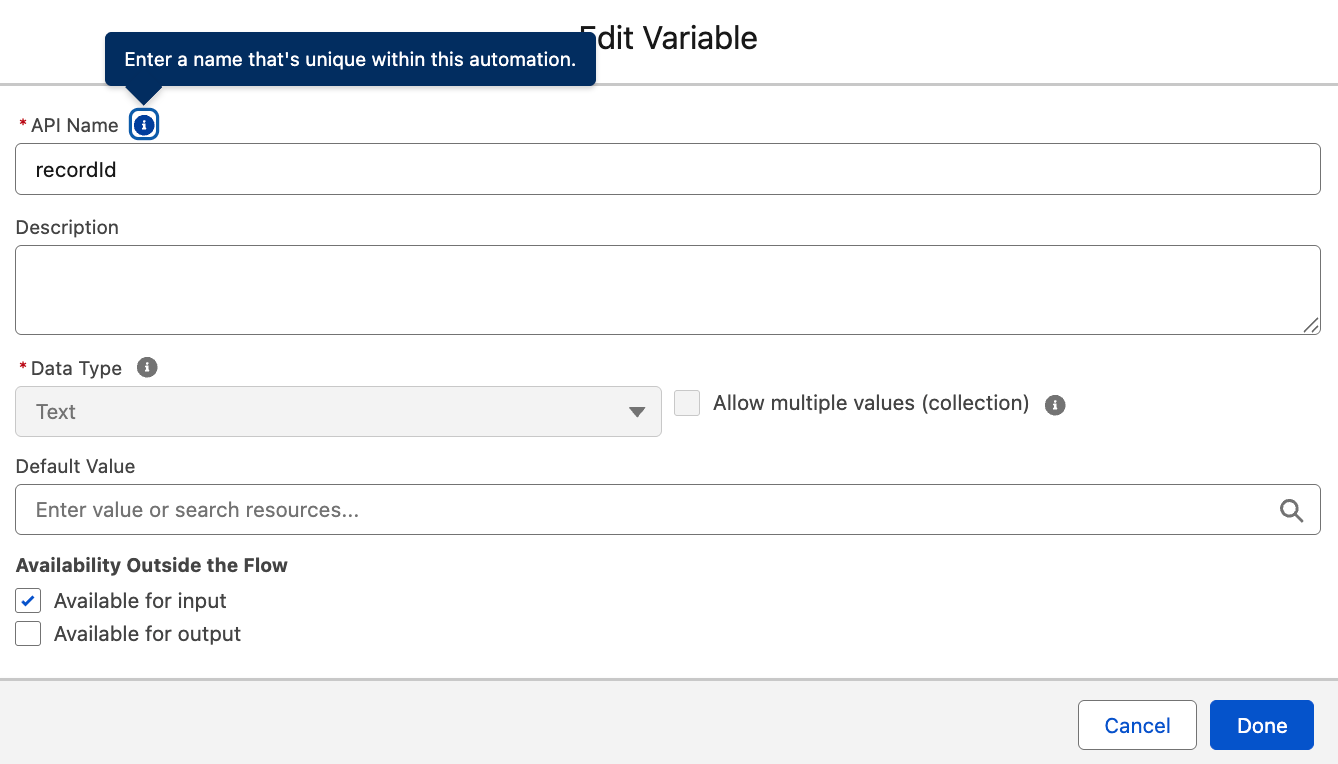This screenshot has width=1338, height=764.
Task: Click the Done button
Action: 1261,725
